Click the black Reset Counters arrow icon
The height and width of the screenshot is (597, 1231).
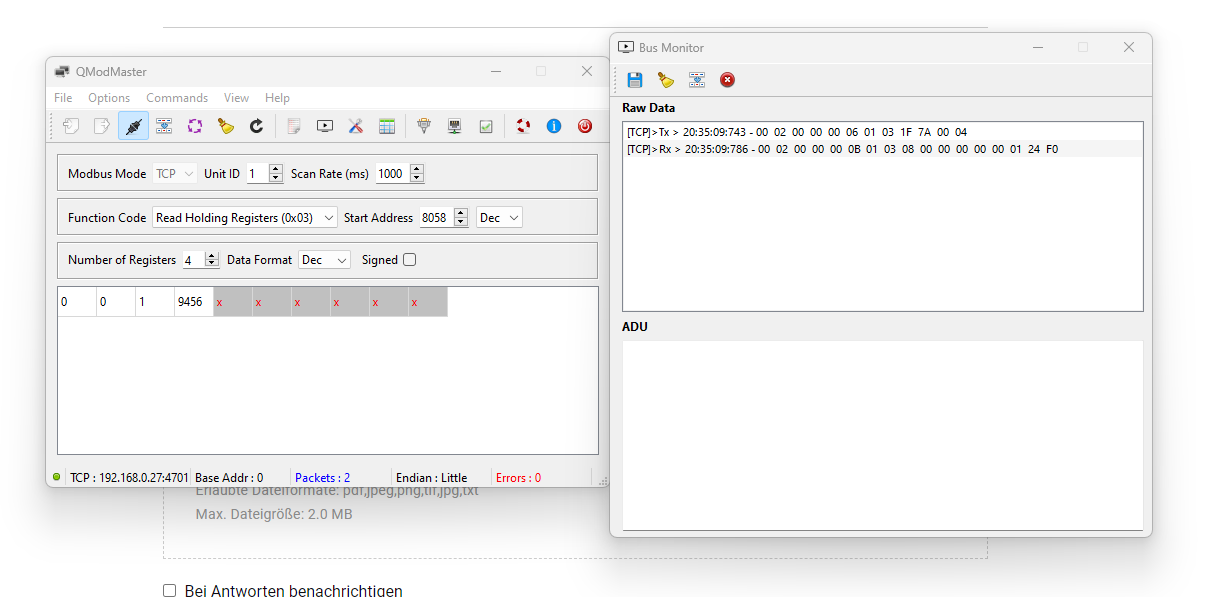click(x=256, y=126)
